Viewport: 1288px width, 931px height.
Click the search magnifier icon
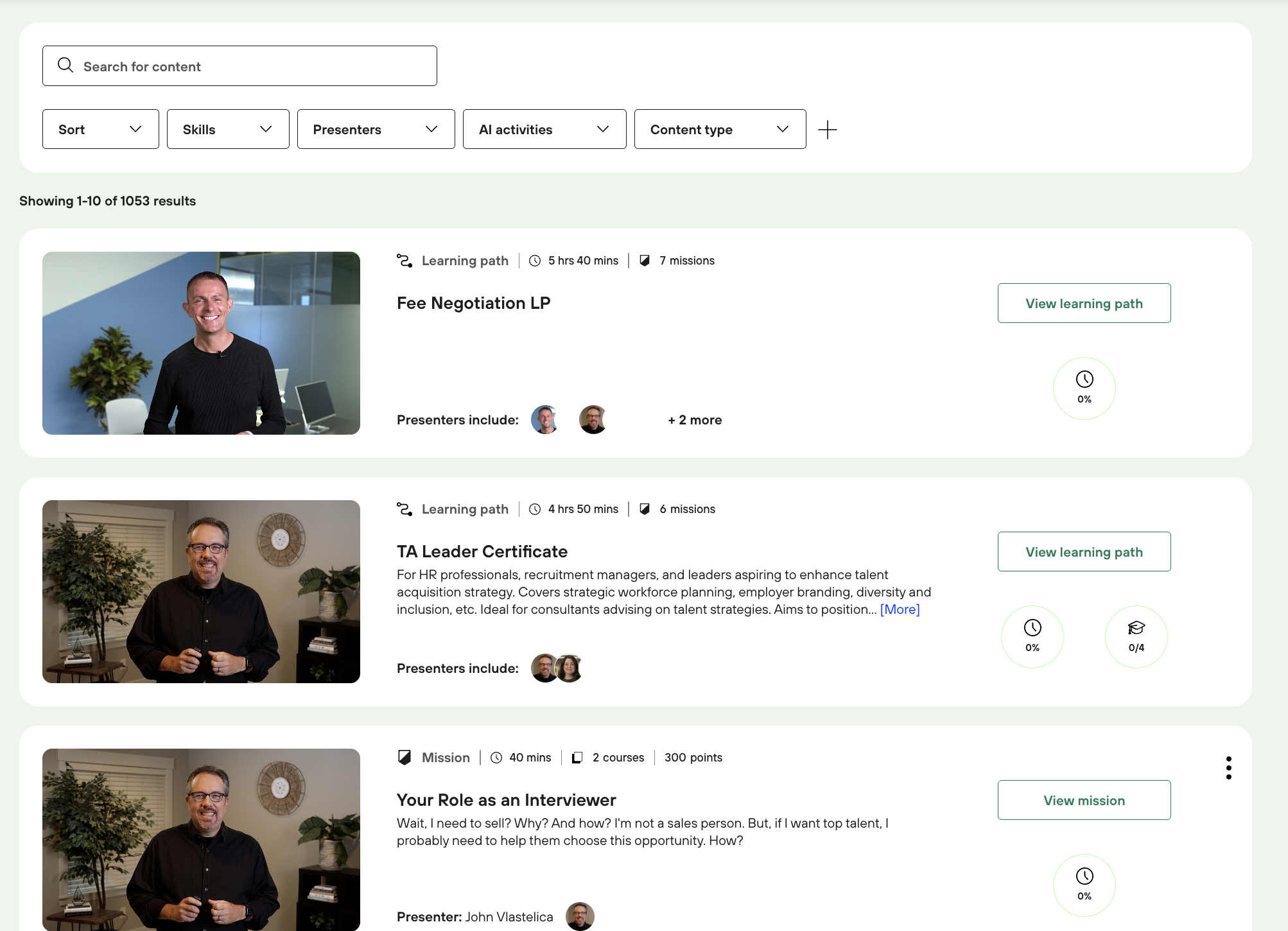pos(65,65)
